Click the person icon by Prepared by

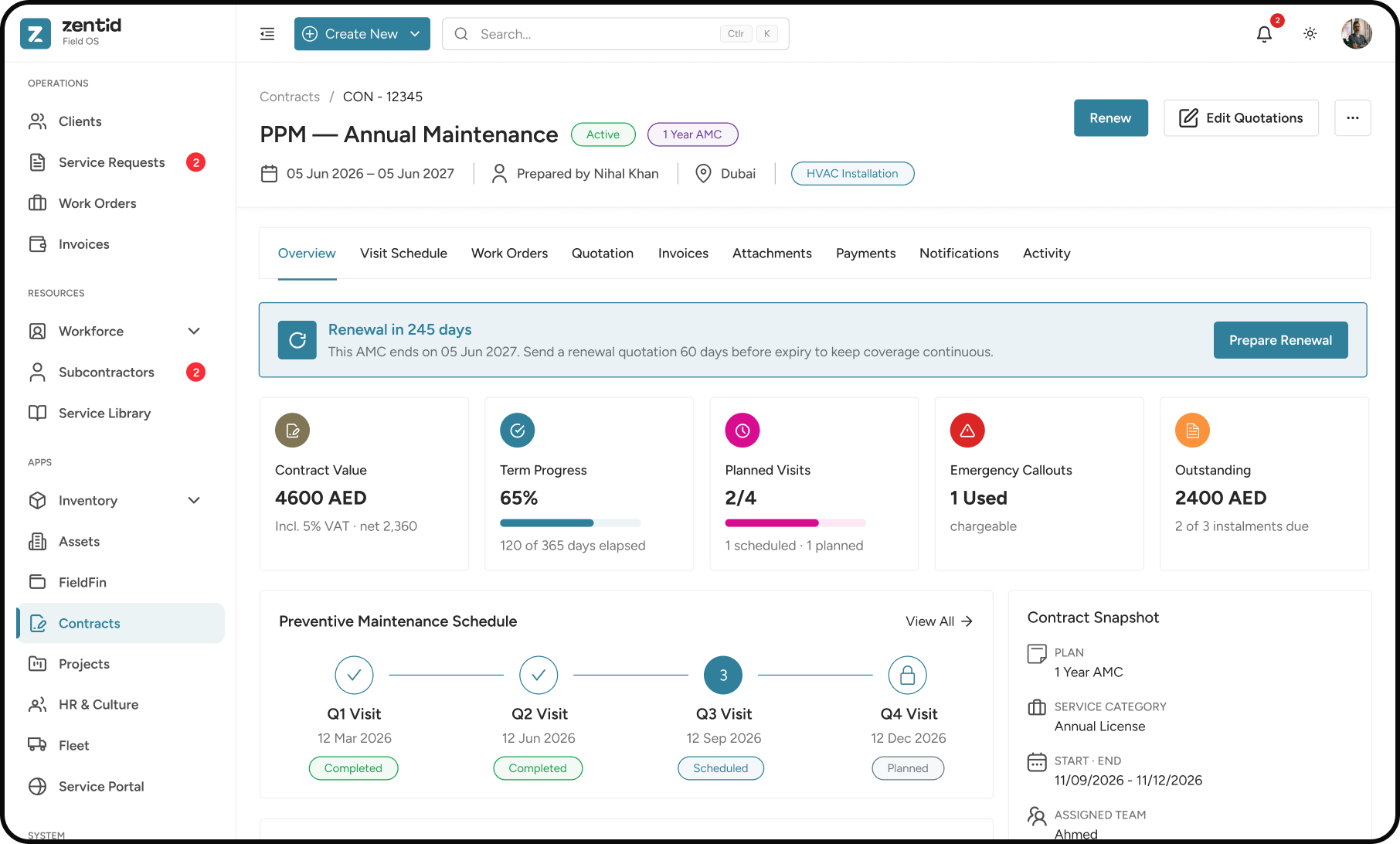coord(499,174)
